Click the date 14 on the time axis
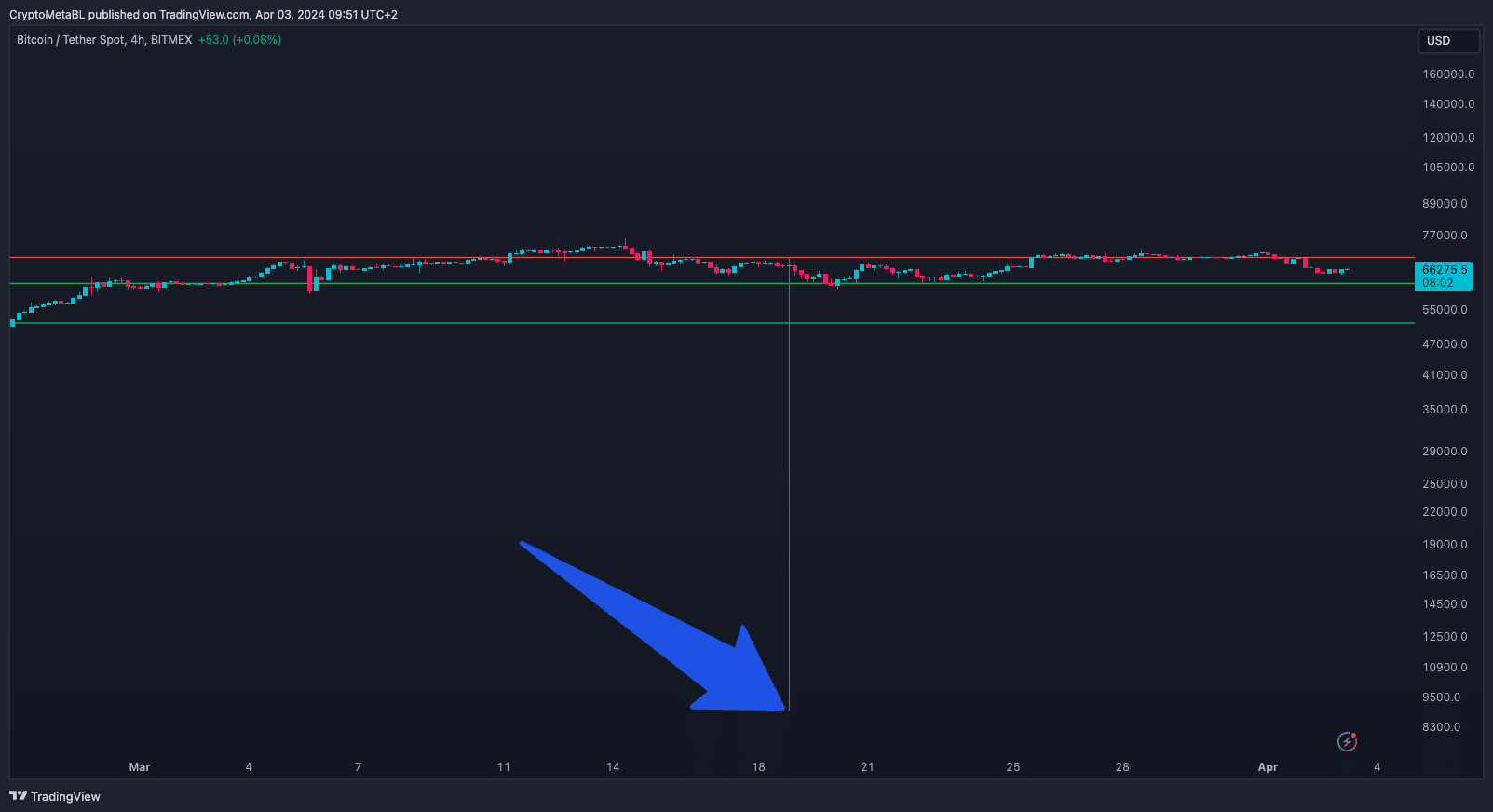1493x812 pixels. coord(613,767)
